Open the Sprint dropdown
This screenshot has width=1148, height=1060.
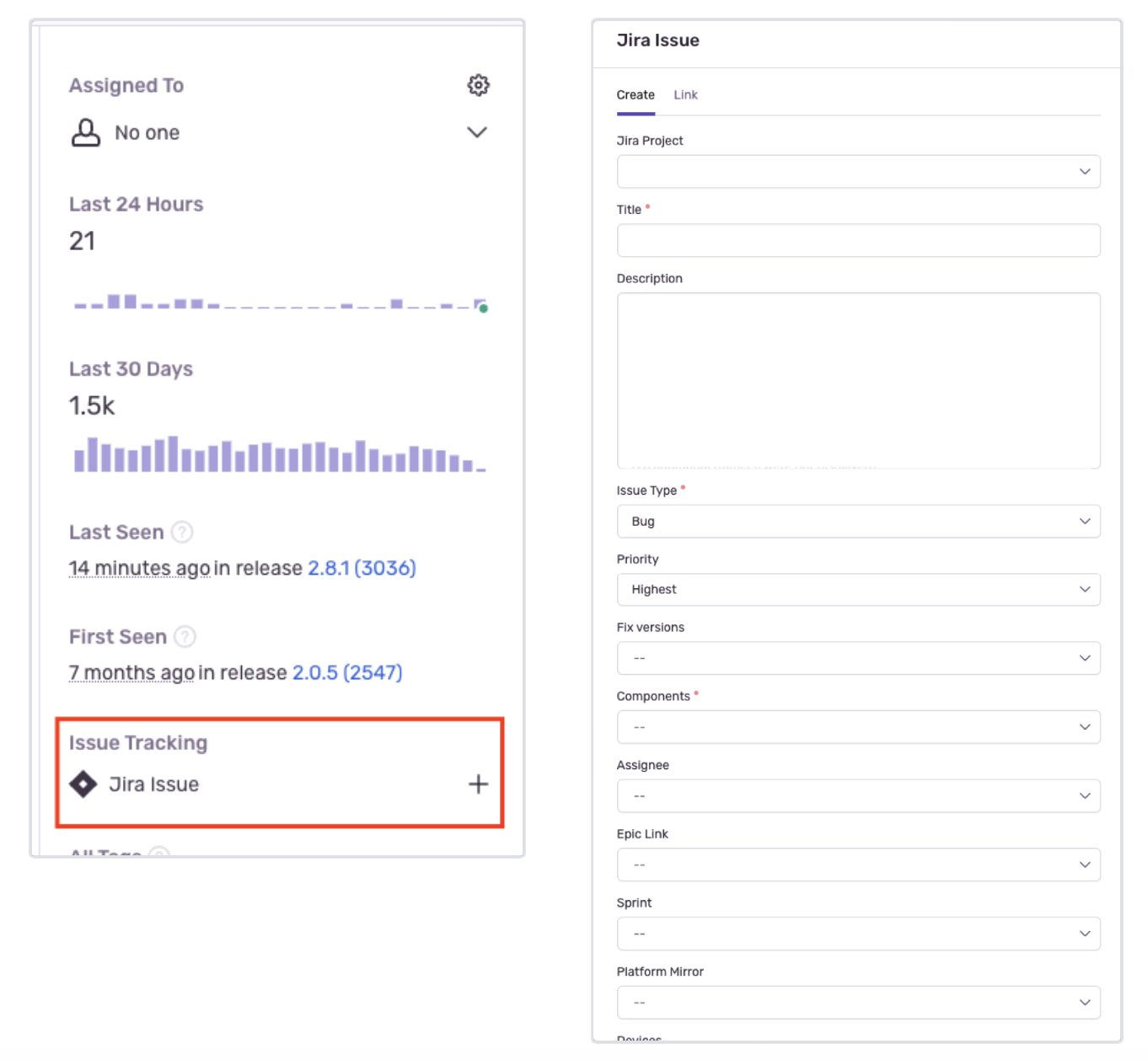858,934
